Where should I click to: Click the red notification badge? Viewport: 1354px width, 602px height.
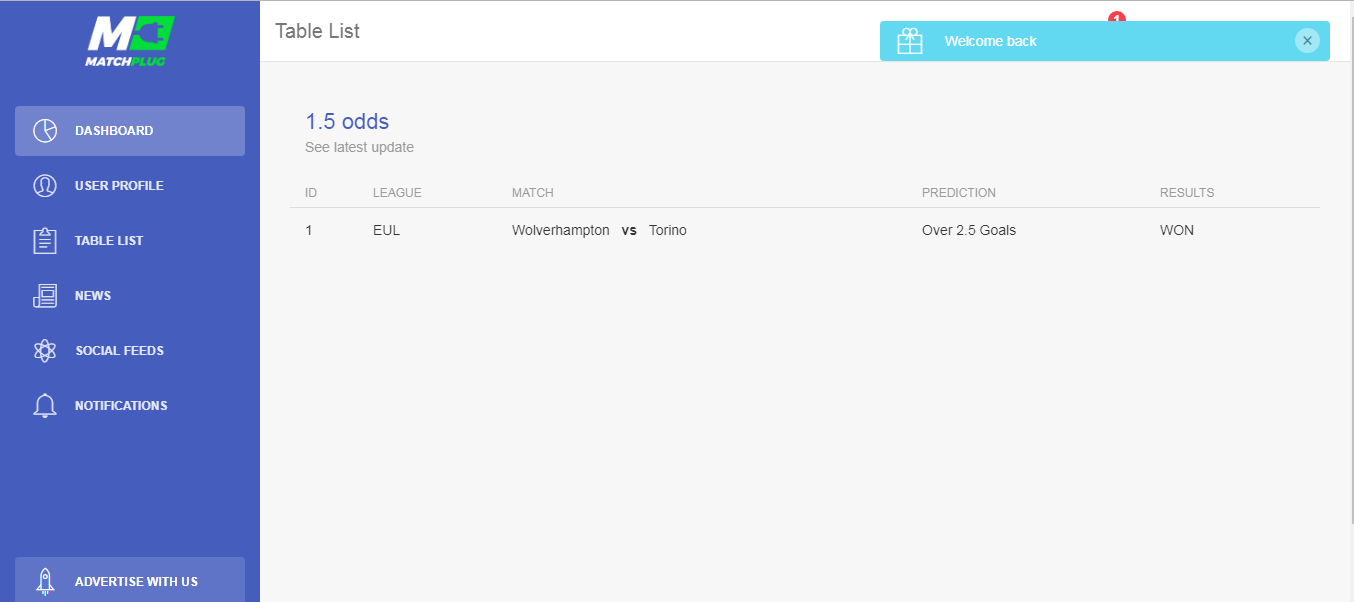pyautogui.click(x=1117, y=17)
